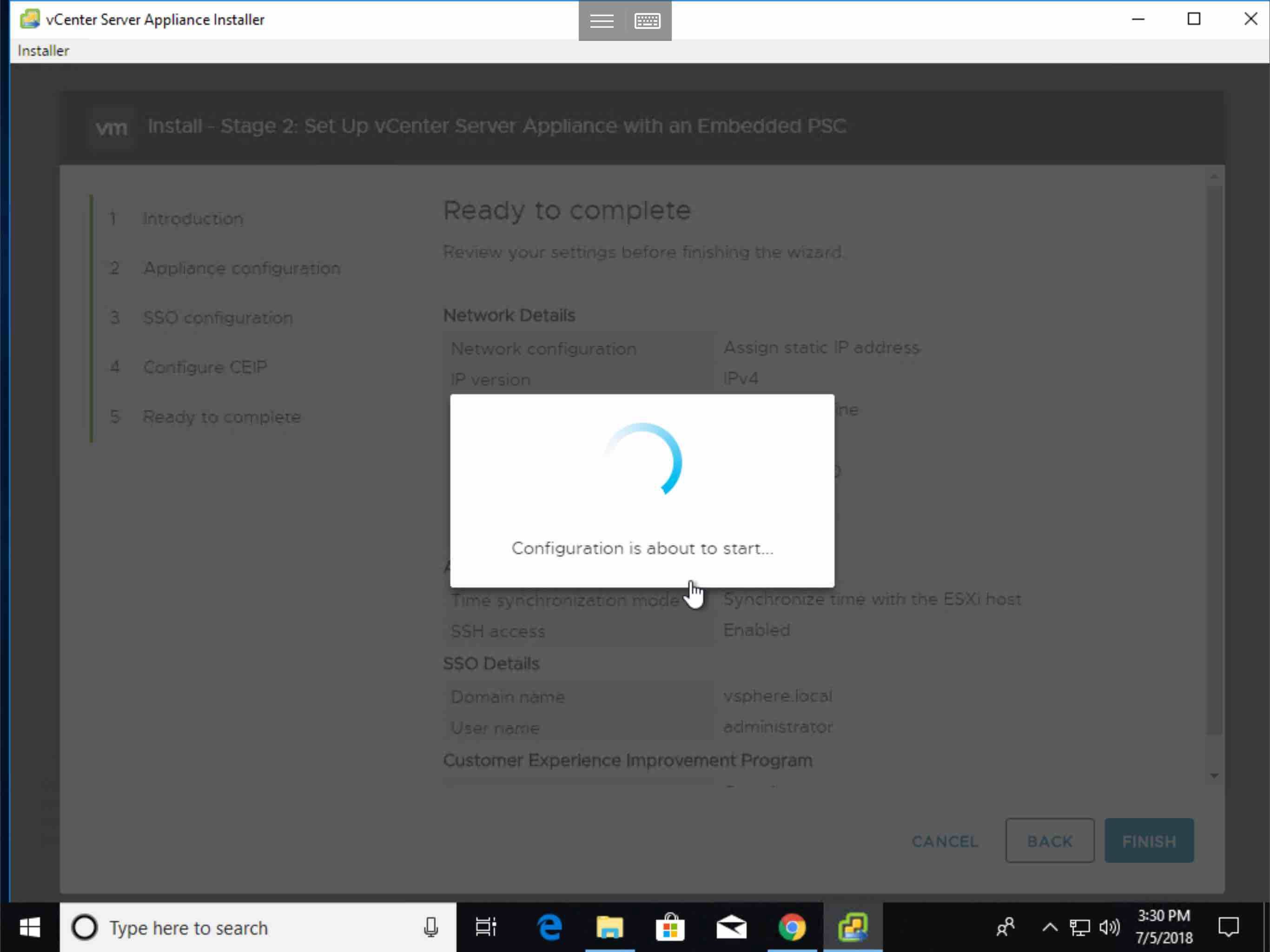Show hidden tray icons chevron
Screen dimensions: 1270x952
1050,927
